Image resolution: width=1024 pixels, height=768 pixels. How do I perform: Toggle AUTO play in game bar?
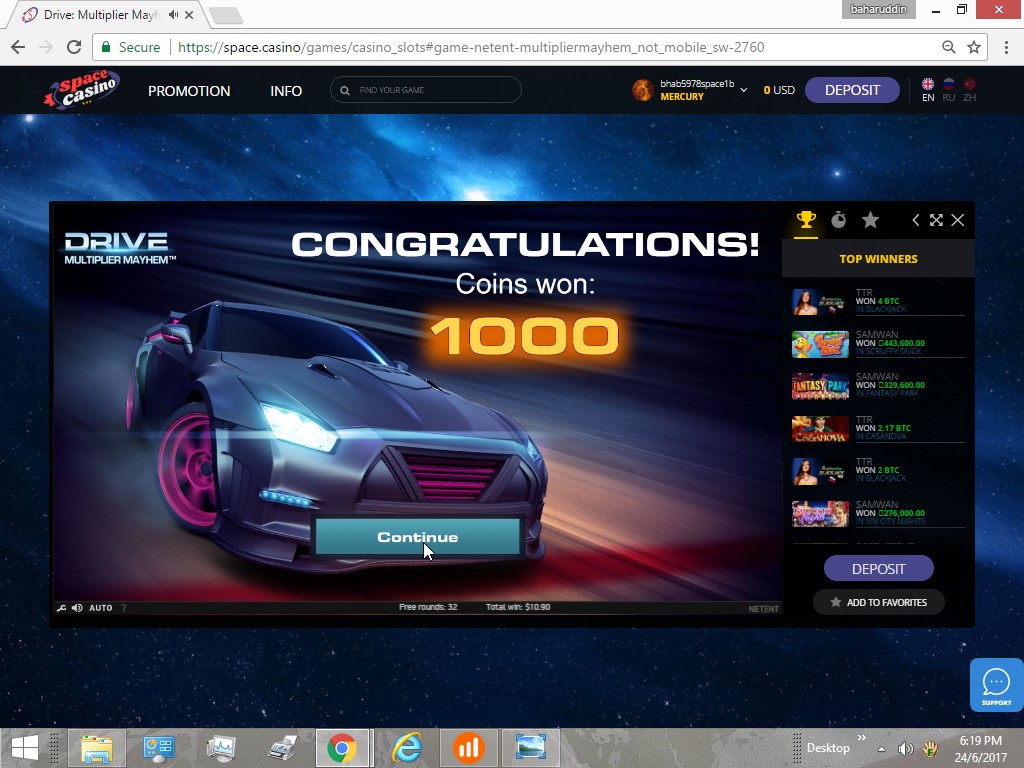101,607
